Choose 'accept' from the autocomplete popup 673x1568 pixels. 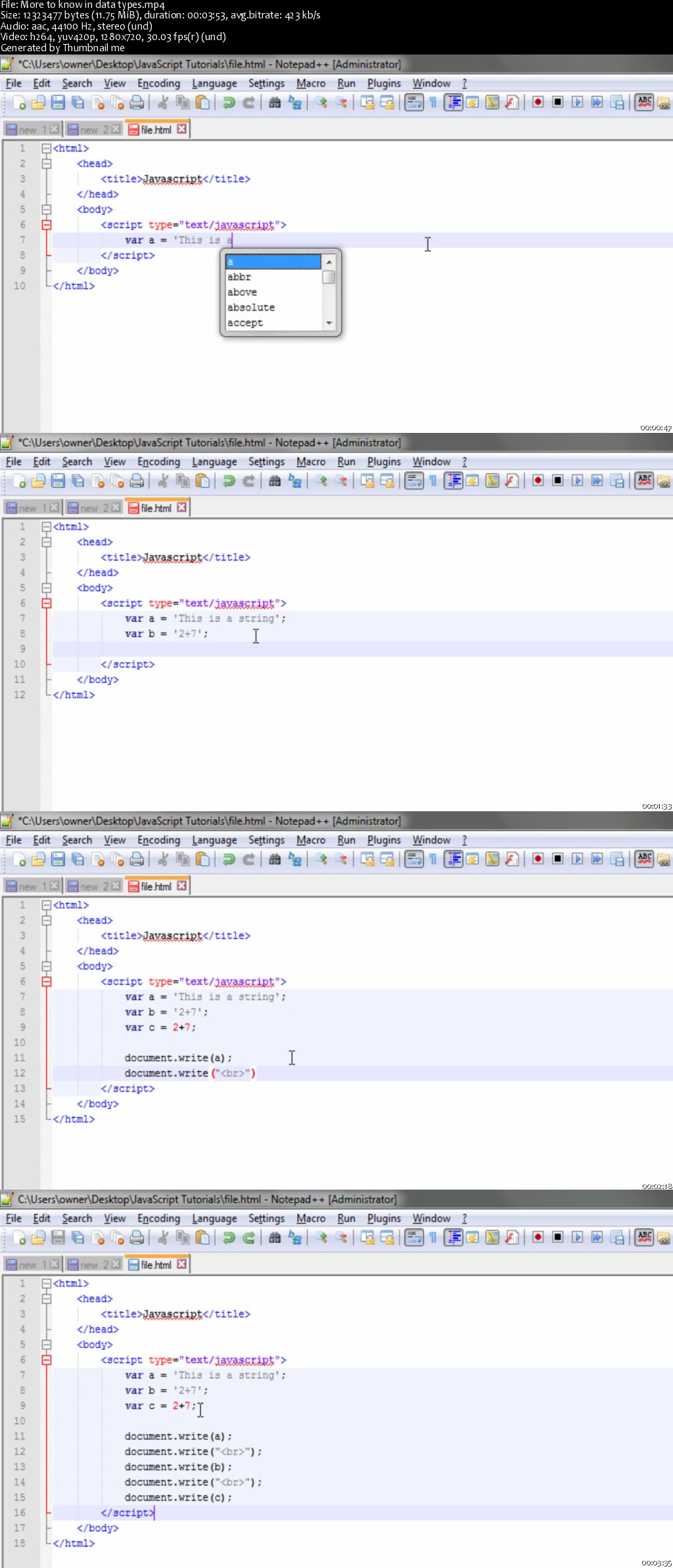[x=273, y=323]
